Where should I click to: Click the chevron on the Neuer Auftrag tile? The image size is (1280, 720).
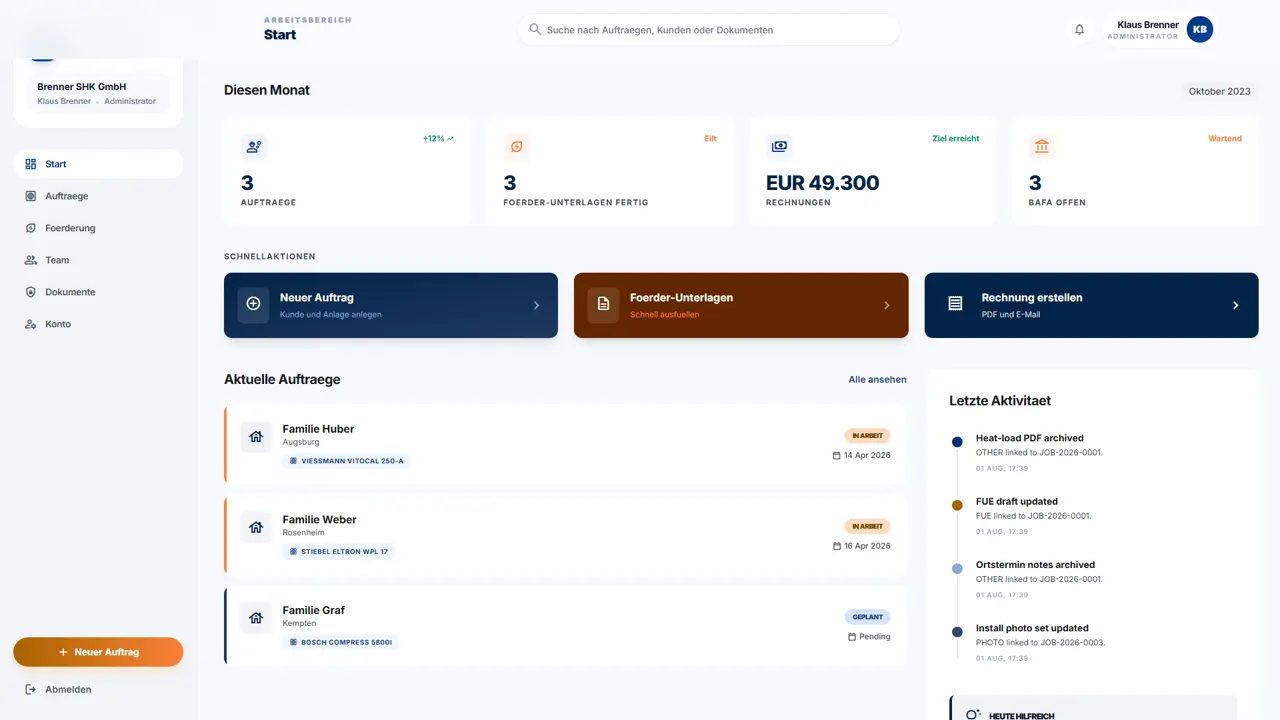tap(536, 305)
